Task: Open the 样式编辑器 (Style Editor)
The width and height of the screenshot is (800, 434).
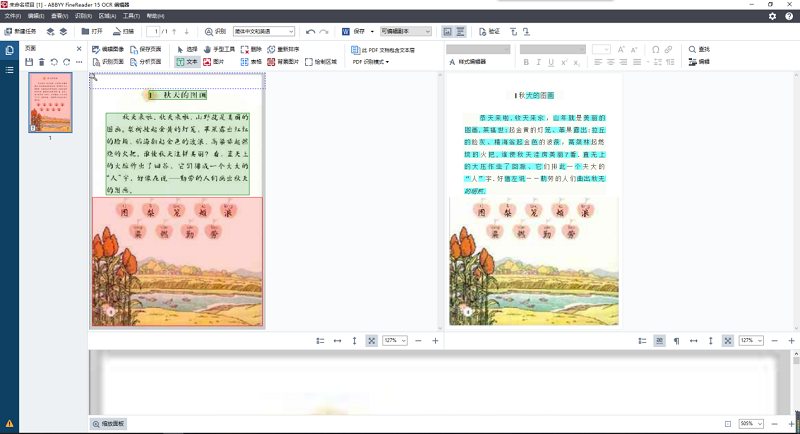Action: [467, 62]
